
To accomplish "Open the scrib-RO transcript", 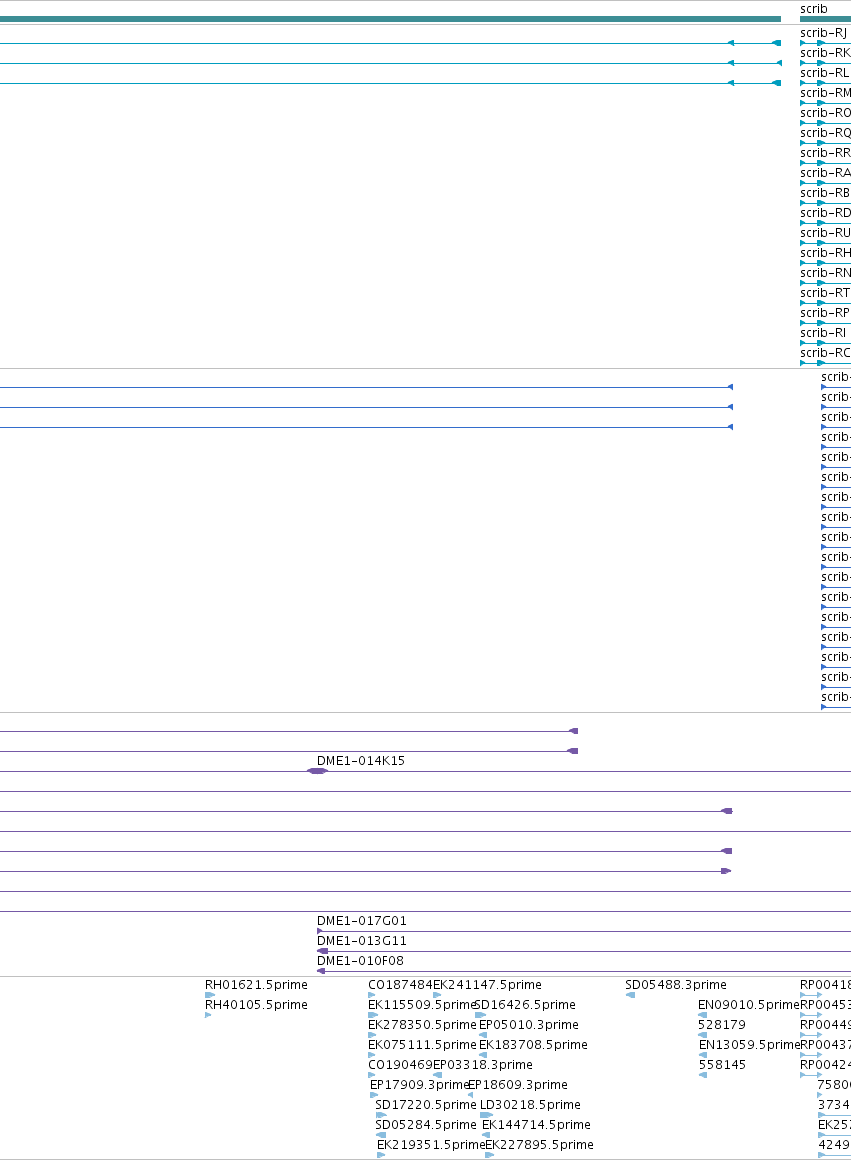I will 825,112.
